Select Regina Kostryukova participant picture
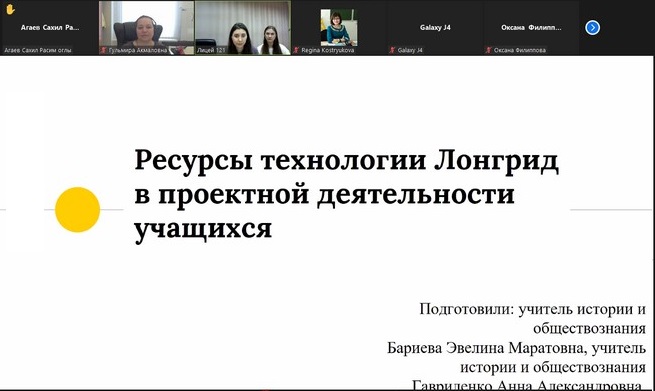 coord(339,28)
